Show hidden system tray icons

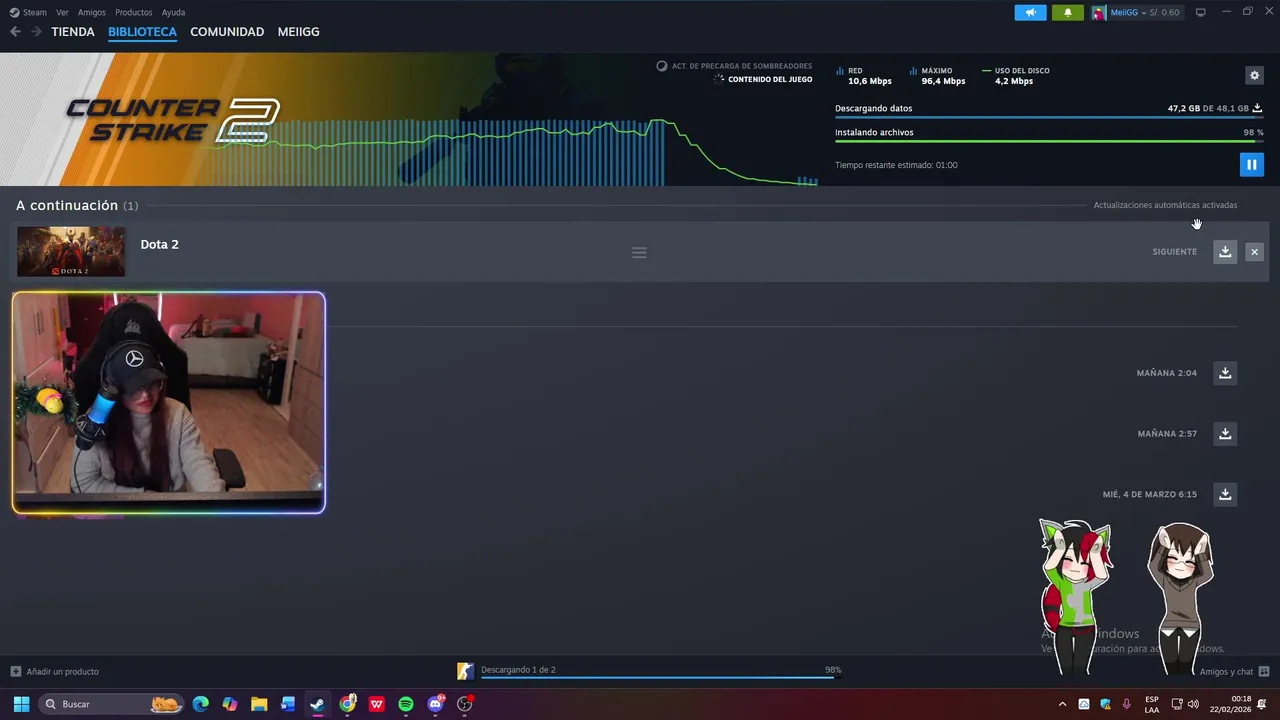coord(1062,704)
